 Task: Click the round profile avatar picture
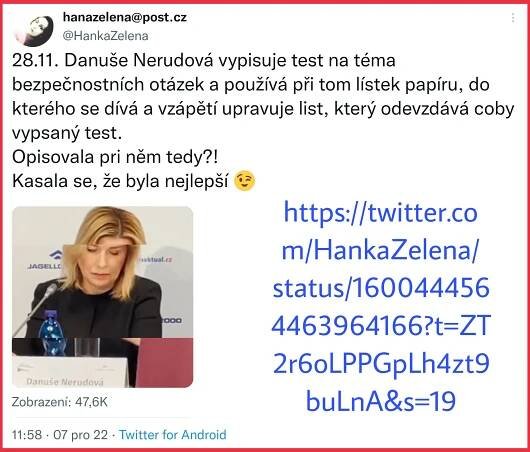34,29
